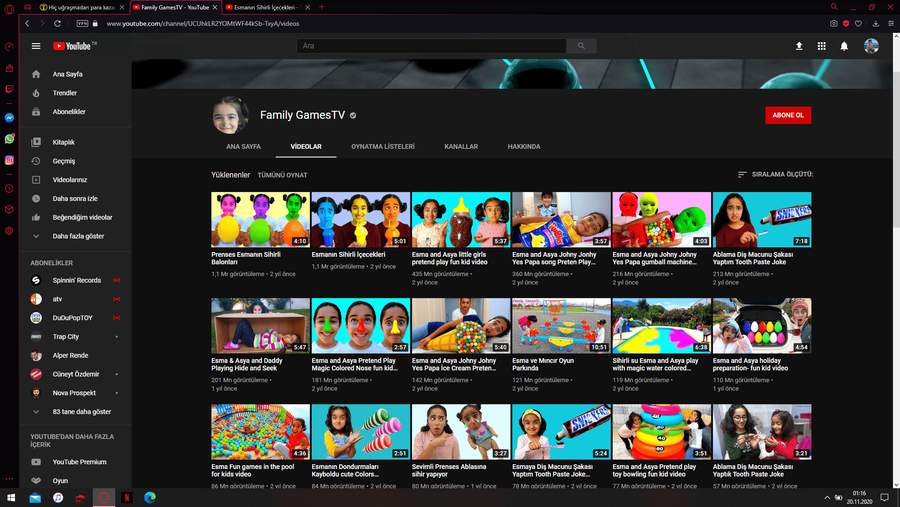Open Microsoft Edge from taskbar
Viewport: 900px width, 507px height.
coord(150,498)
